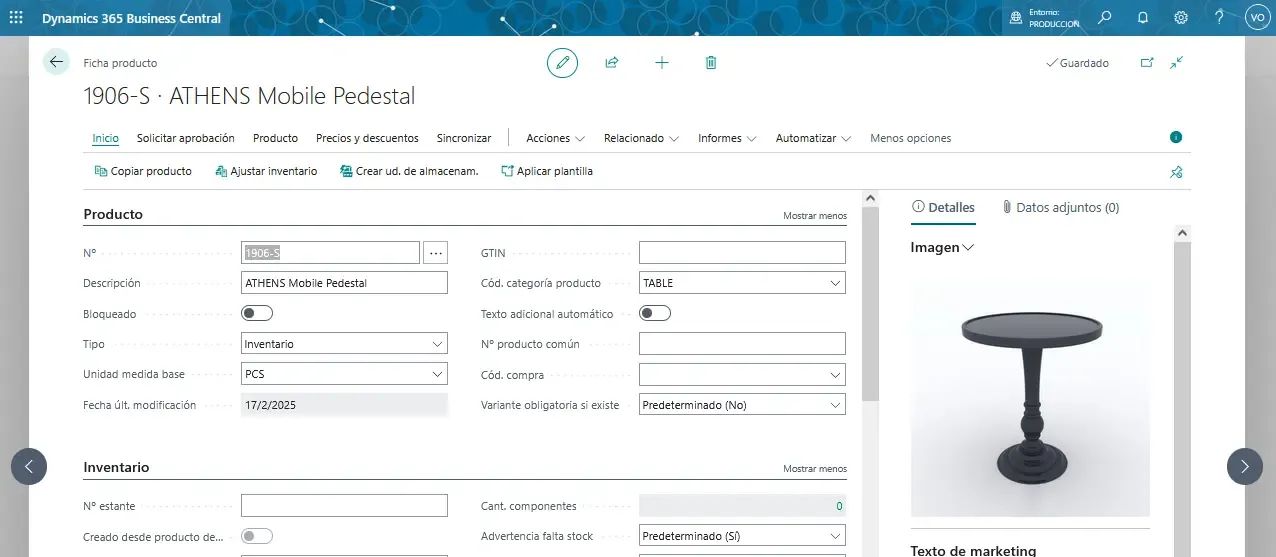
Task: Open the settings gear icon
Action: [1181, 17]
